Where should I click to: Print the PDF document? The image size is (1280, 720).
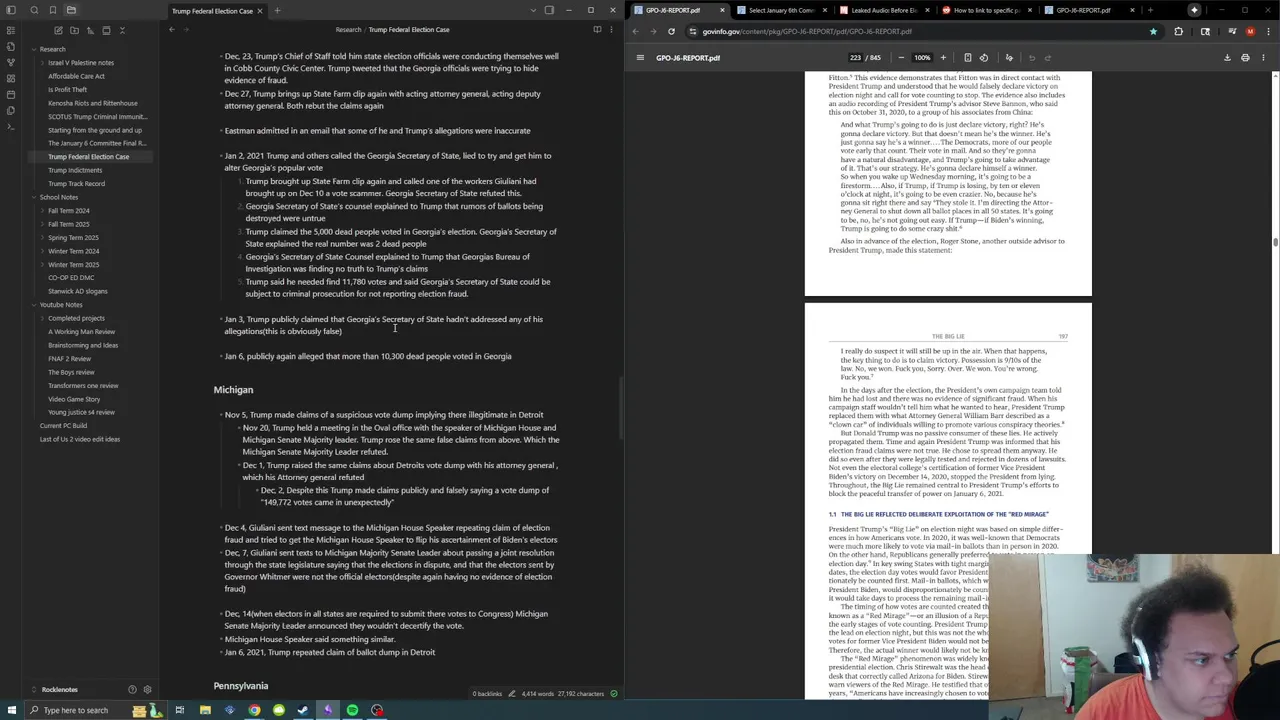point(1245,58)
